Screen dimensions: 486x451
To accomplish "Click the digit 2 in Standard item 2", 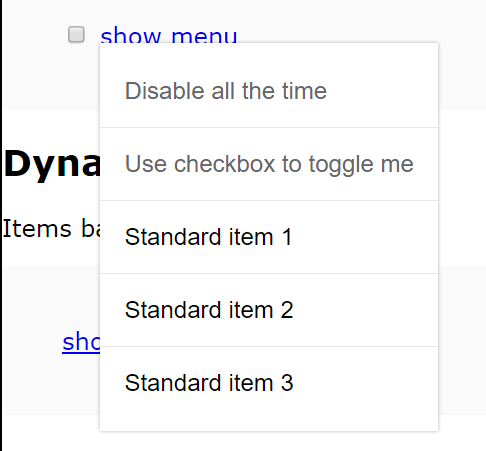I will point(287,310).
